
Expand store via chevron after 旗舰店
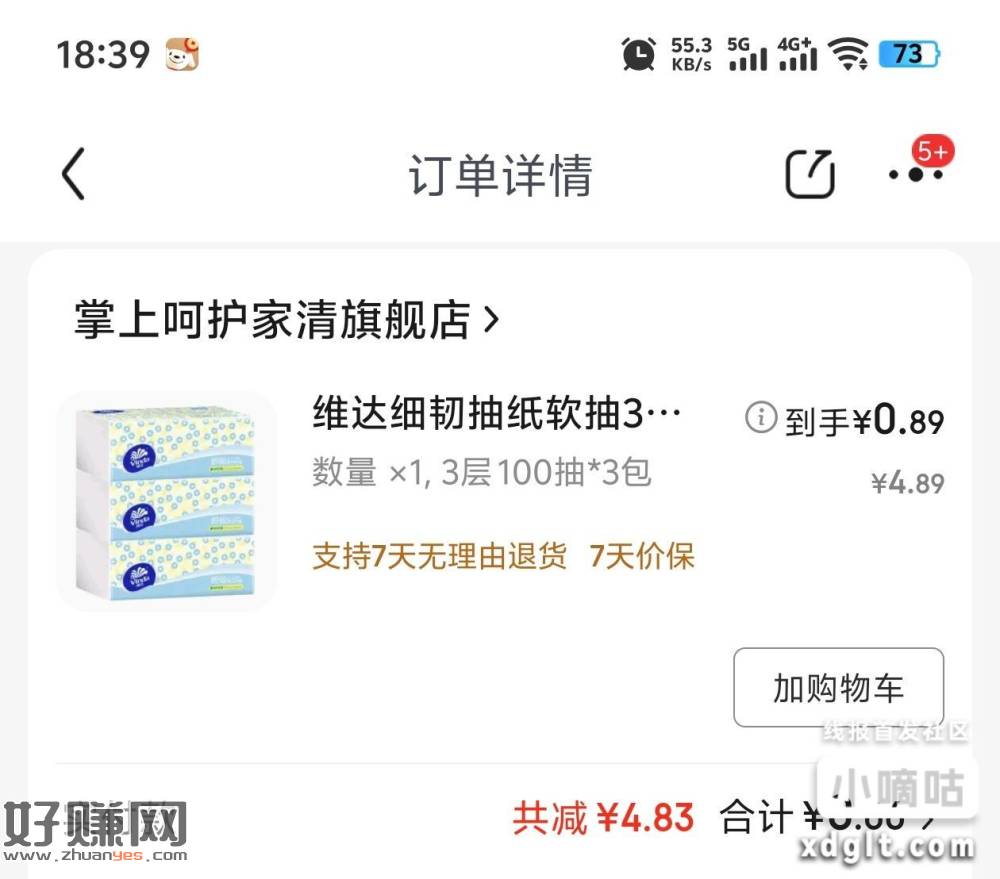pyautogui.click(x=491, y=320)
